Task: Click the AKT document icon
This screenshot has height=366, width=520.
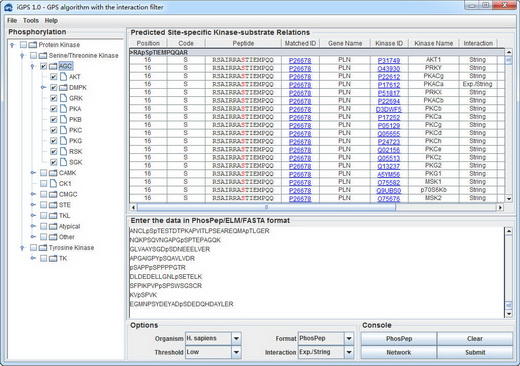Action: coord(63,77)
